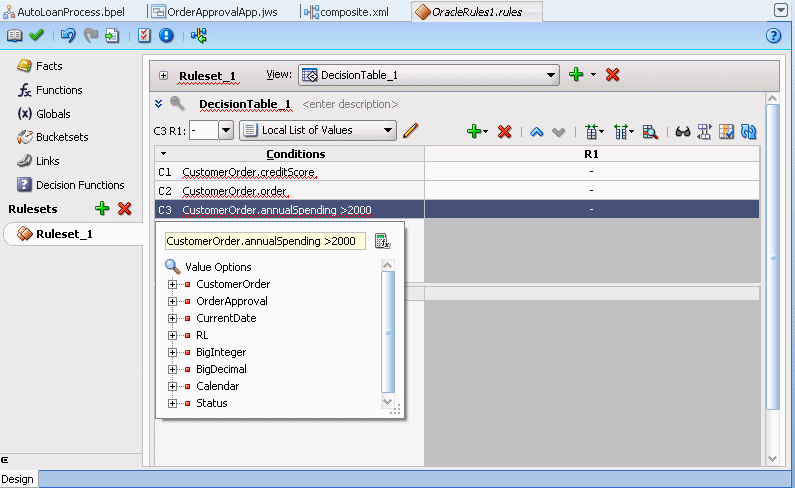The width and height of the screenshot is (795, 488).
Task: Select the RL tree item
Action: point(202,335)
